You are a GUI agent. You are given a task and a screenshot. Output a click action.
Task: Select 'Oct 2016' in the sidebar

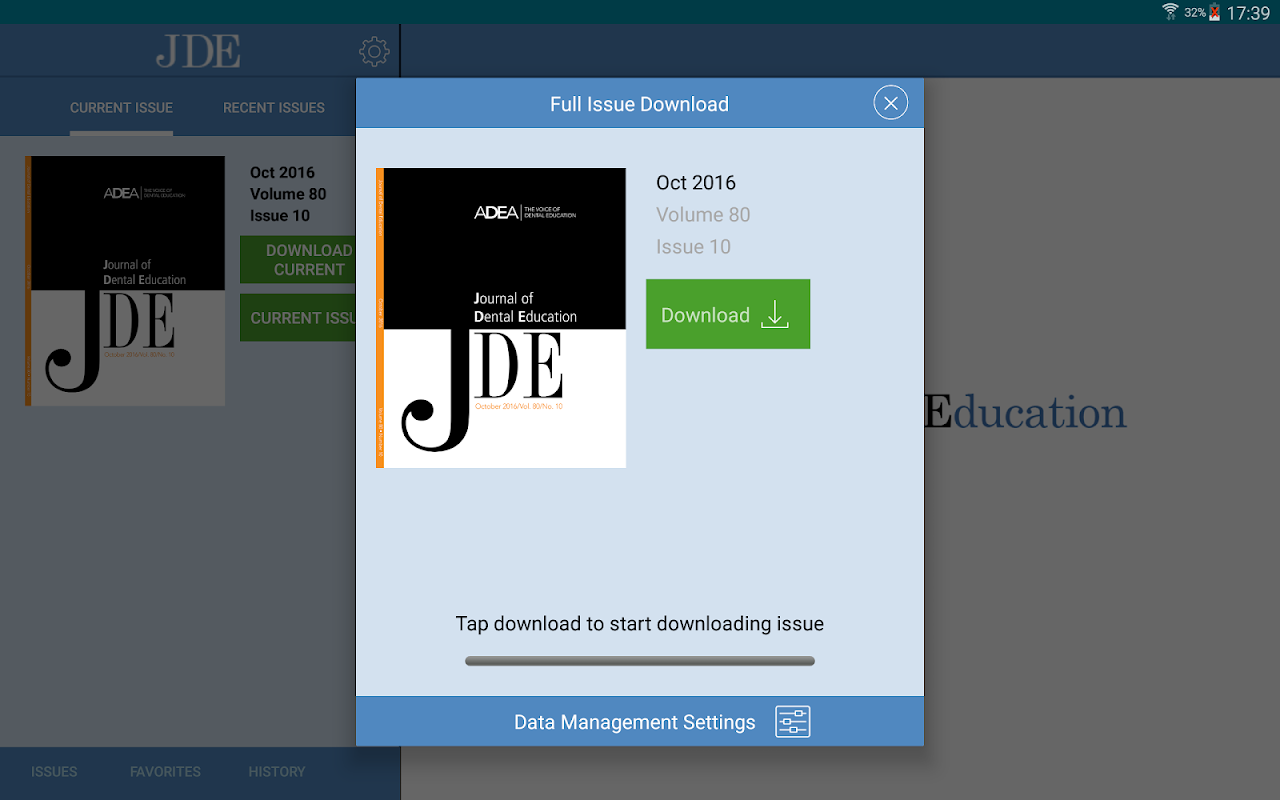point(282,173)
